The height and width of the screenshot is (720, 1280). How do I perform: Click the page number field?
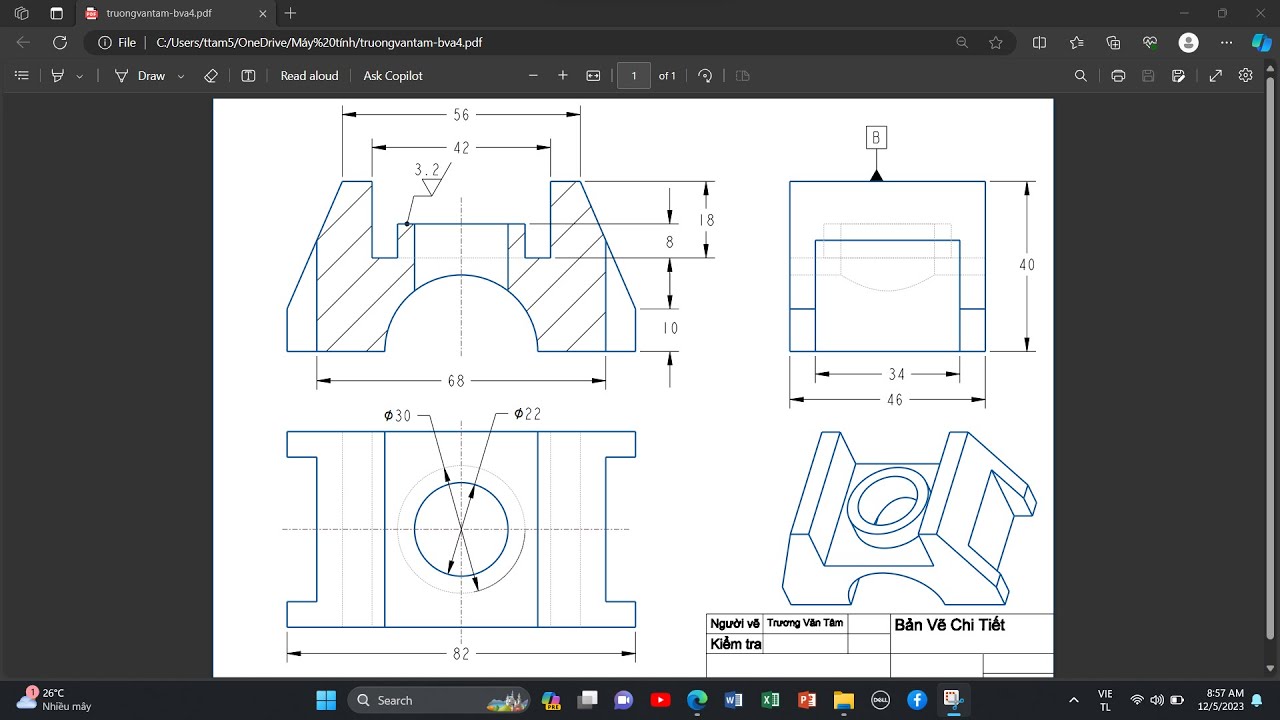click(x=634, y=76)
